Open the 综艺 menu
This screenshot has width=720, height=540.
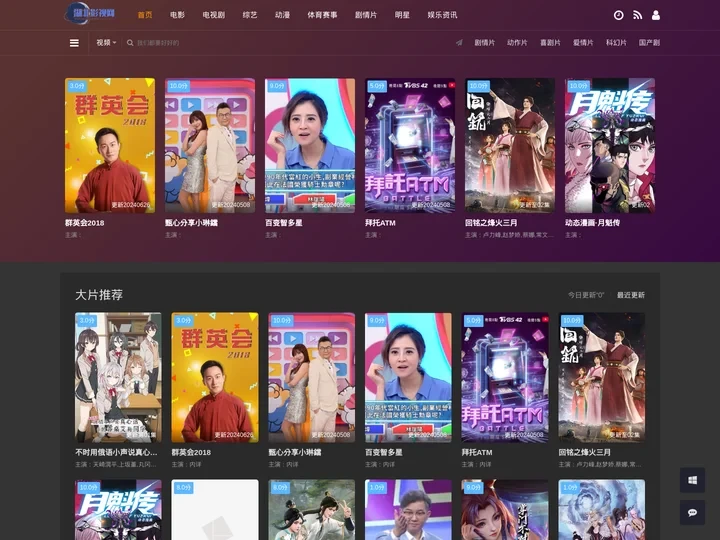pos(250,15)
